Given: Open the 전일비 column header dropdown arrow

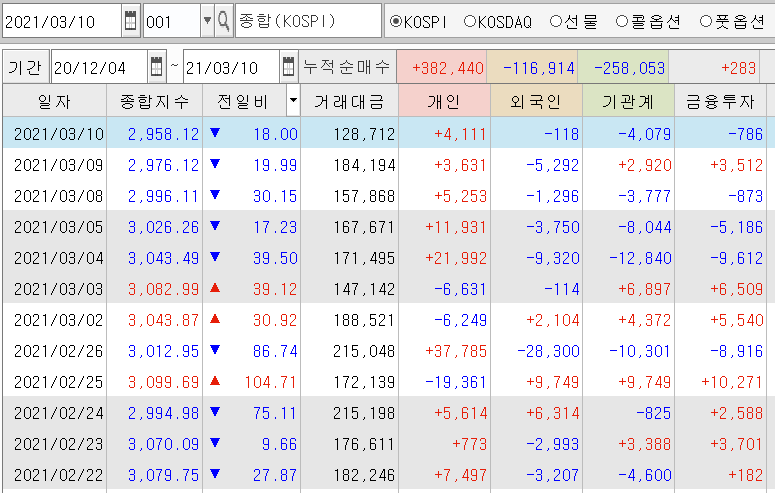Looking at the screenshot, I should coord(293,100).
